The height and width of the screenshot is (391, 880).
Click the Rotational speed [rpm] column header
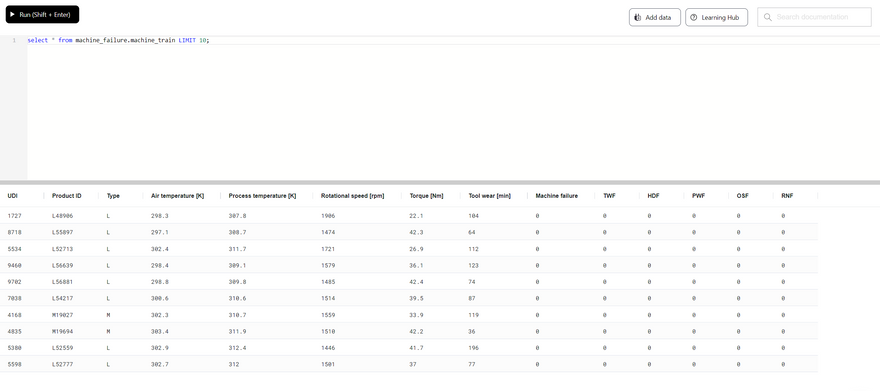tap(352, 196)
